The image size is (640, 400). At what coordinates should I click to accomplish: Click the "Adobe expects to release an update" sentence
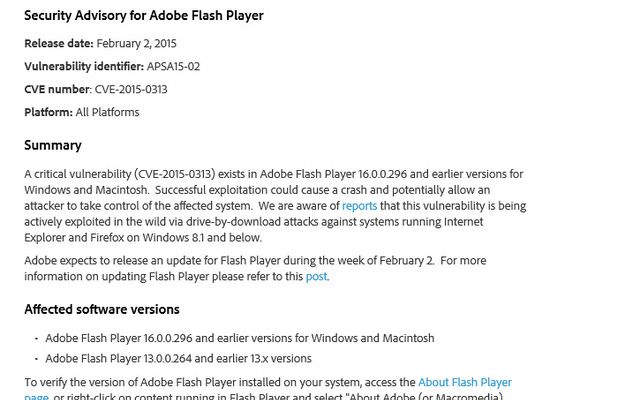click(229, 260)
